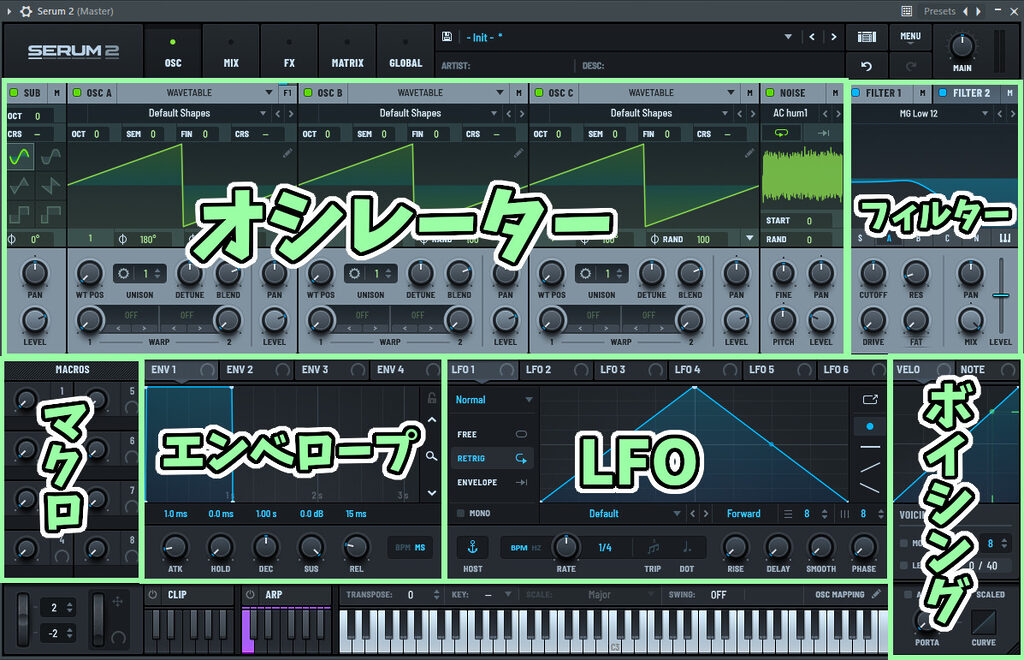Switch to the MATRIX tab
The height and width of the screenshot is (660, 1024).
click(347, 52)
